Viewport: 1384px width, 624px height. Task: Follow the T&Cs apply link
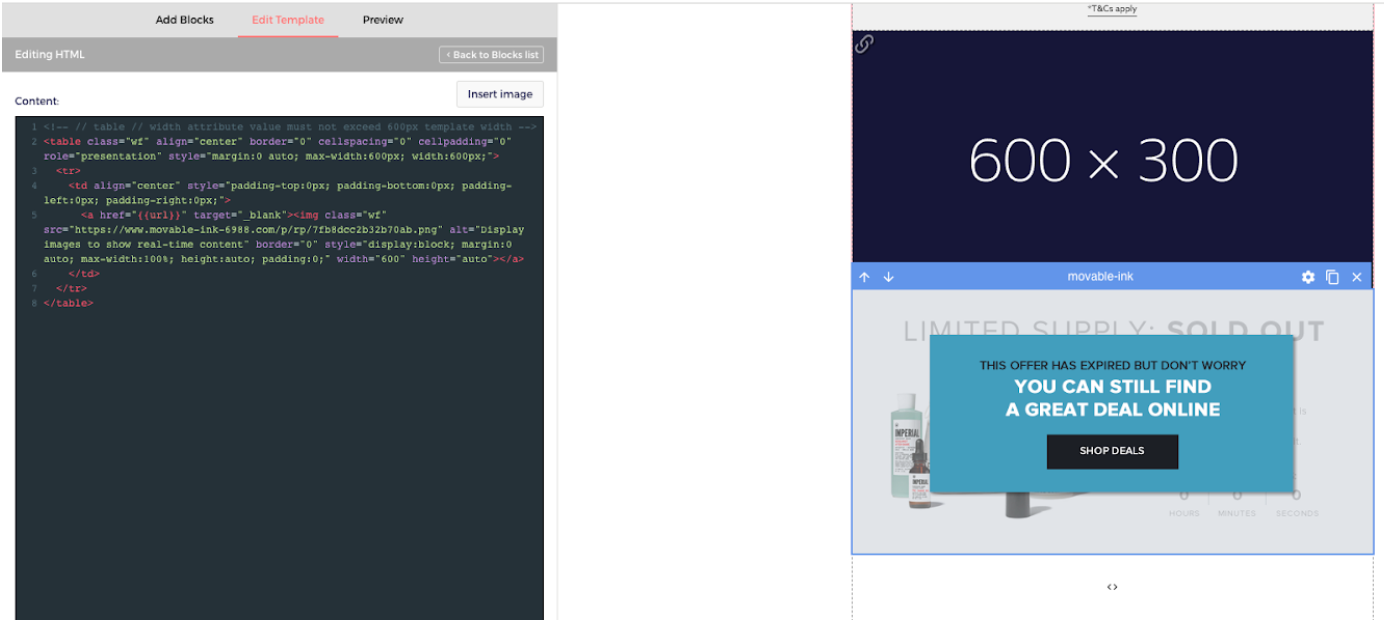(1112, 9)
